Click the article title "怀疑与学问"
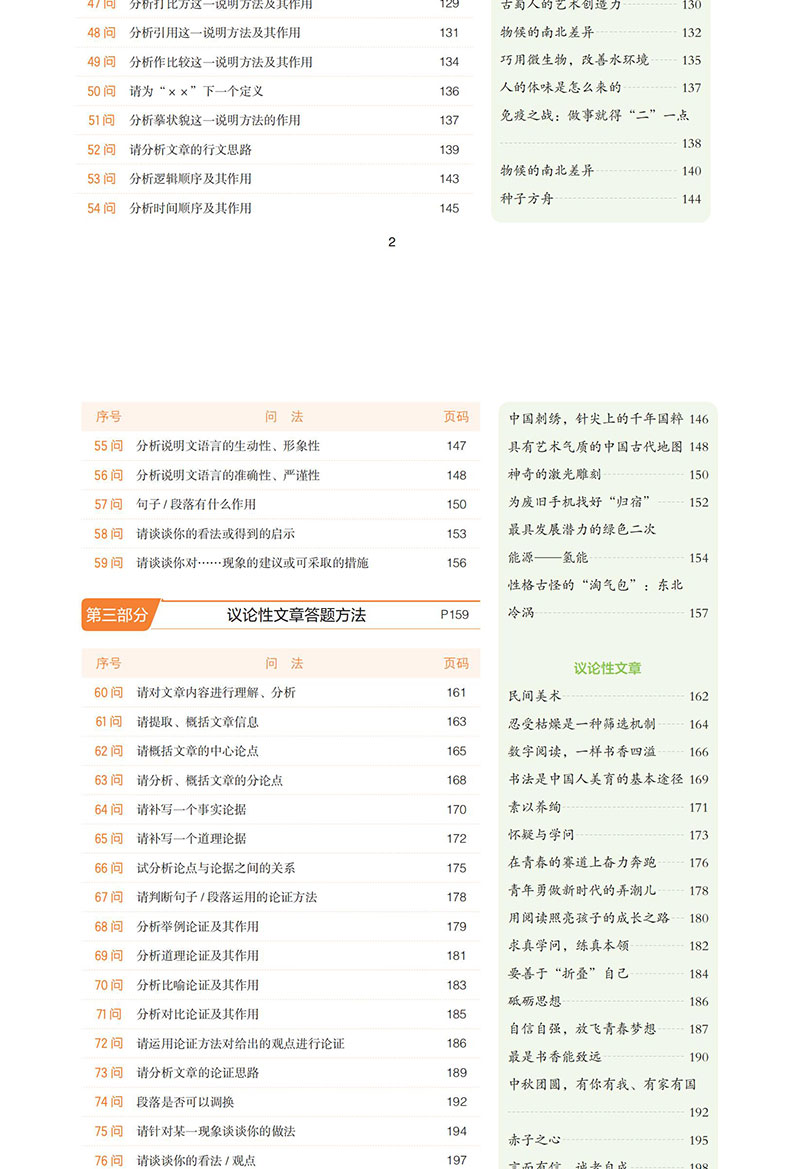 [541, 834]
